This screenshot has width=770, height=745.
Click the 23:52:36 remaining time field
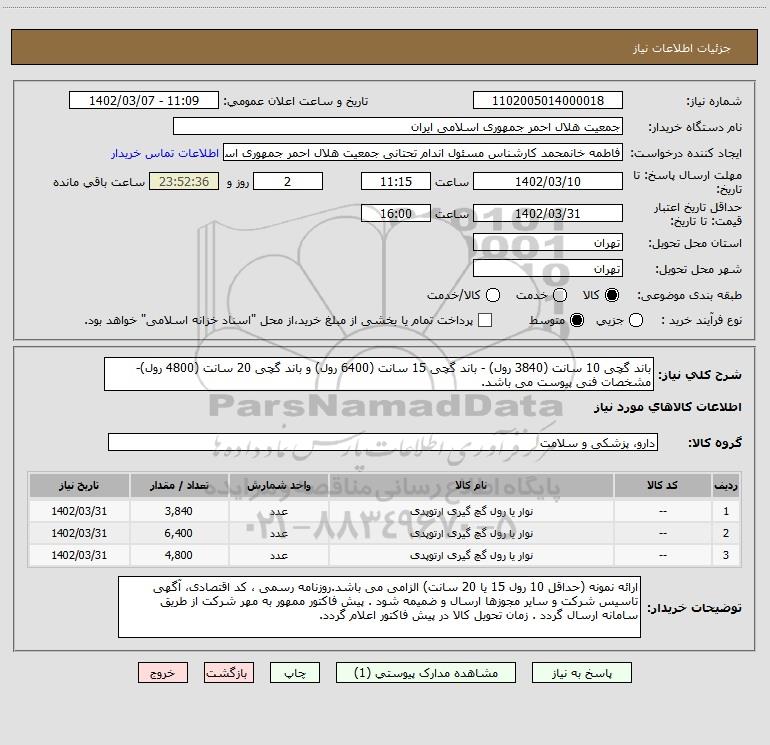pyautogui.click(x=184, y=181)
